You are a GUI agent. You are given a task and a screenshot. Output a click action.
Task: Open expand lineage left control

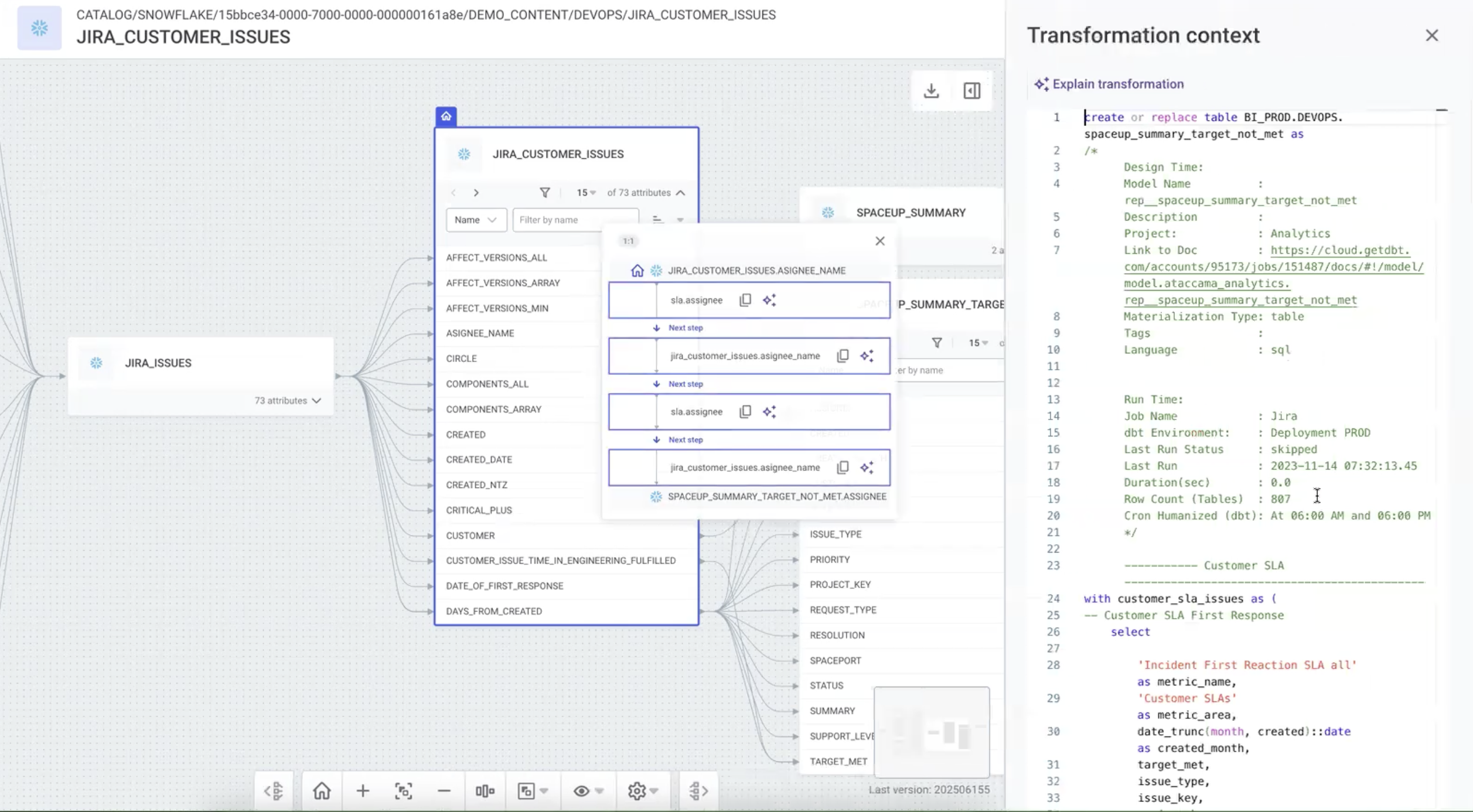(x=275, y=790)
